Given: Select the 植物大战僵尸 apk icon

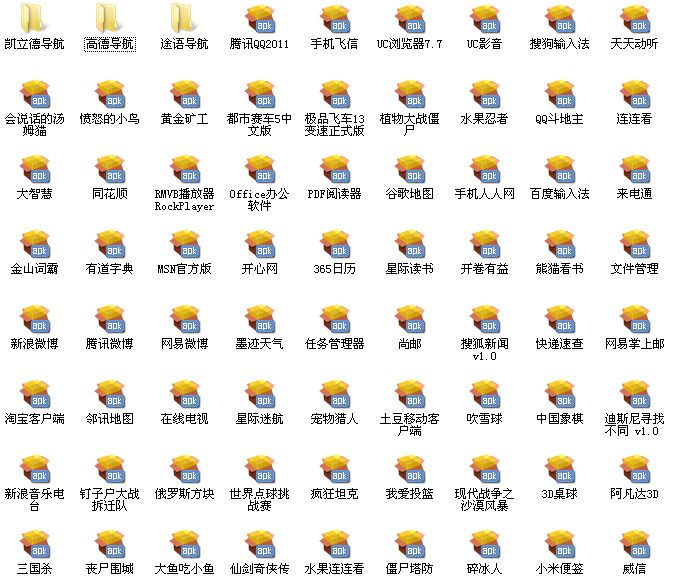Looking at the screenshot, I should [x=410, y=94].
